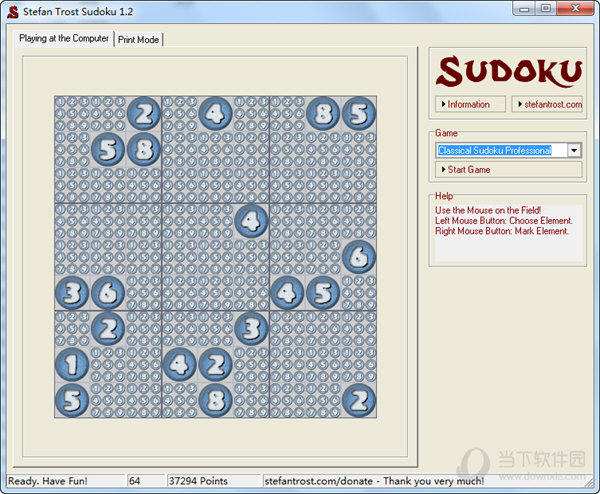Click the Classical Sudoku Professional combo box text
The width and height of the screenshot is (600, 494).
[x=495, y=150]
